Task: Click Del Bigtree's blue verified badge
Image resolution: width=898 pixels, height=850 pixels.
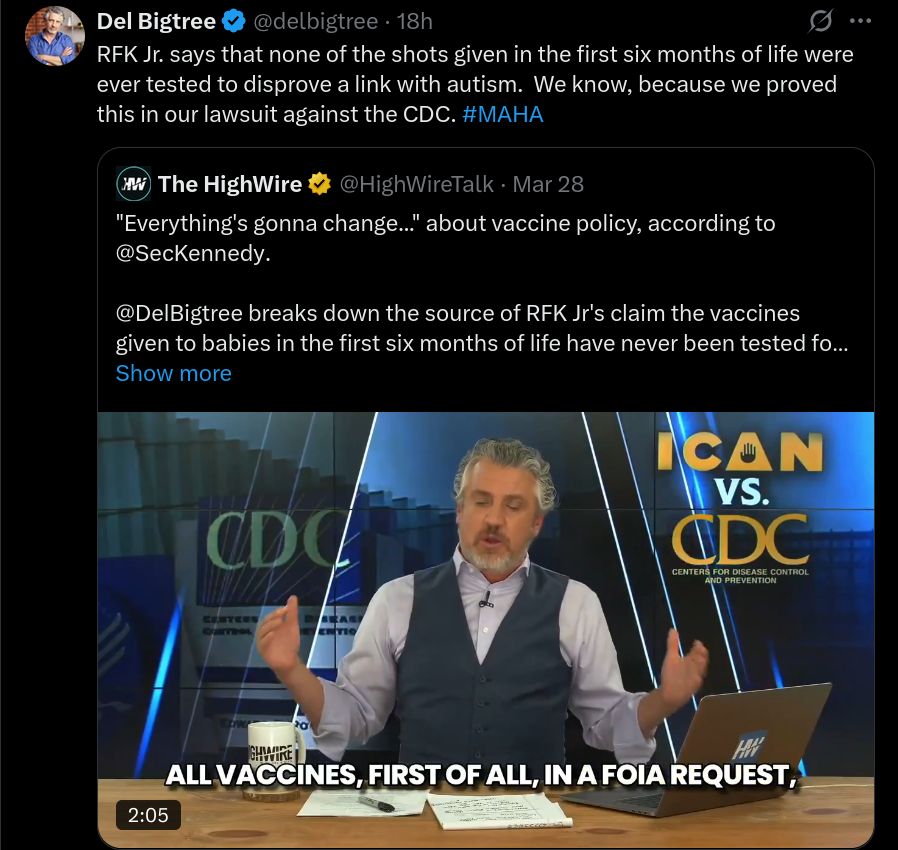Action: coord(234,22)
